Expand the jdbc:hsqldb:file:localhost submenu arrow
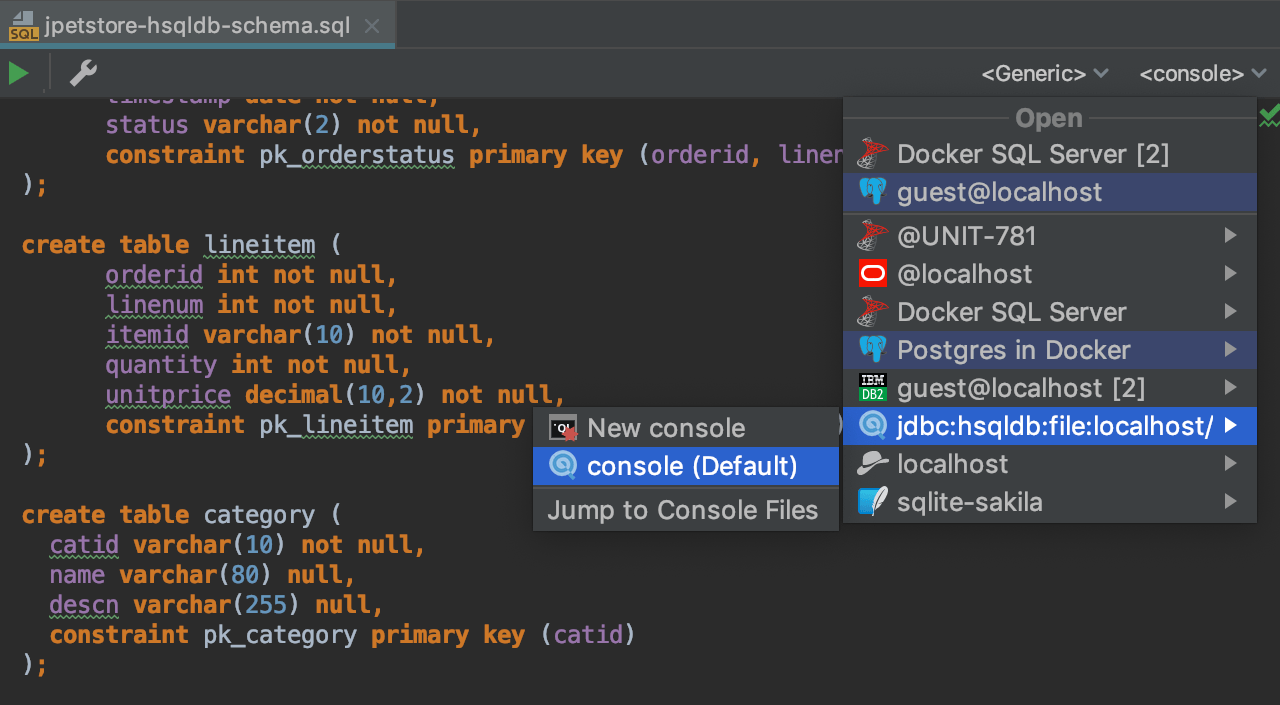This screenshot has width=1280, height=705. [1231, 426]
